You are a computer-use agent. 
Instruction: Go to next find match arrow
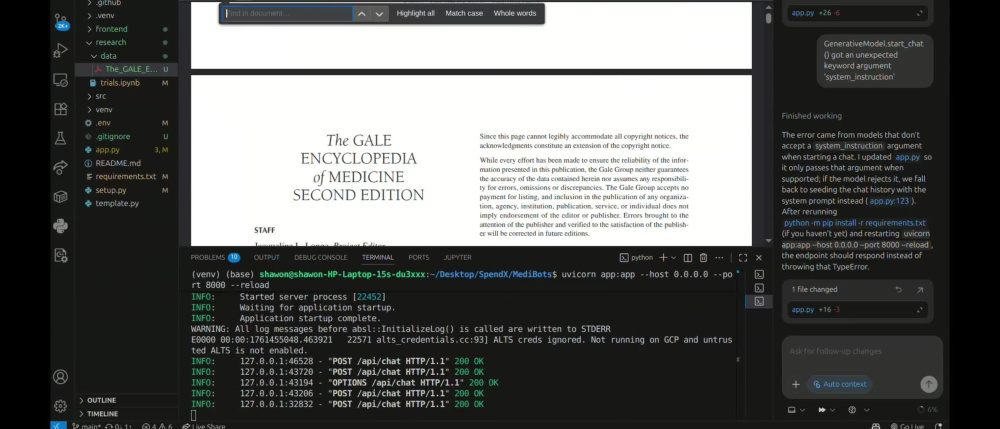pos(379,13)
